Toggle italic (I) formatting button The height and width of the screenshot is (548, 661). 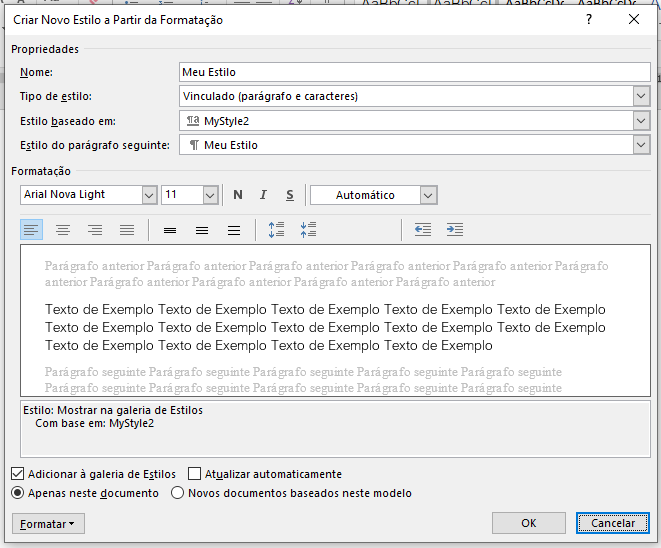pyautogui.click(x=264, y=195)
